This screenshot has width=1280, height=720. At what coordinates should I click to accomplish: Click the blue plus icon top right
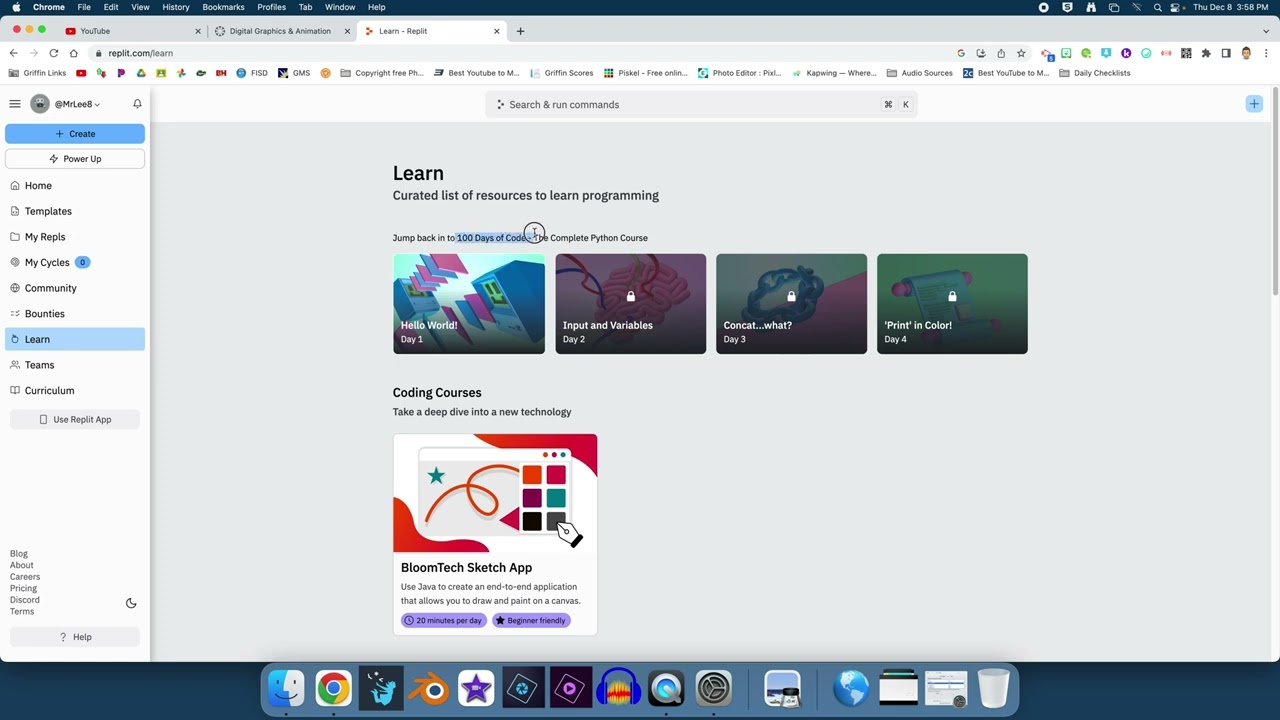[1254, 104]
